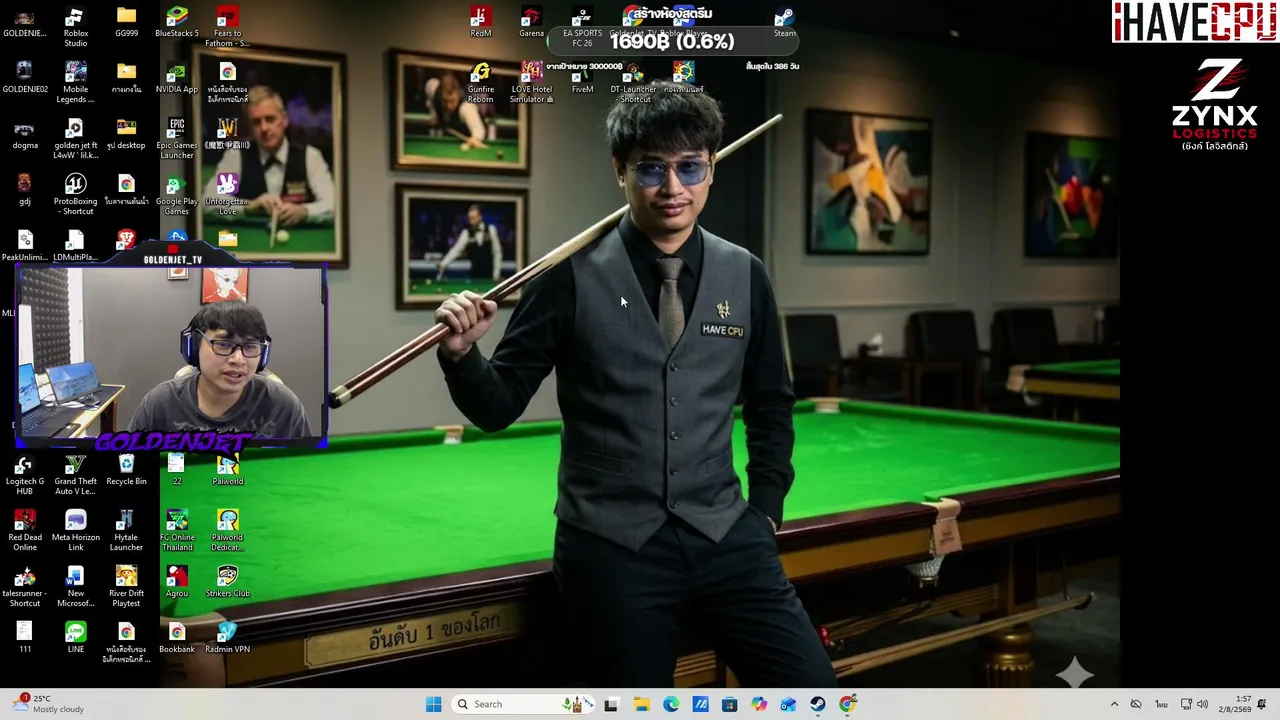1280x720 pixels.
Task: Open the "รูป desktop" folder
Action: tap(126, 134)
